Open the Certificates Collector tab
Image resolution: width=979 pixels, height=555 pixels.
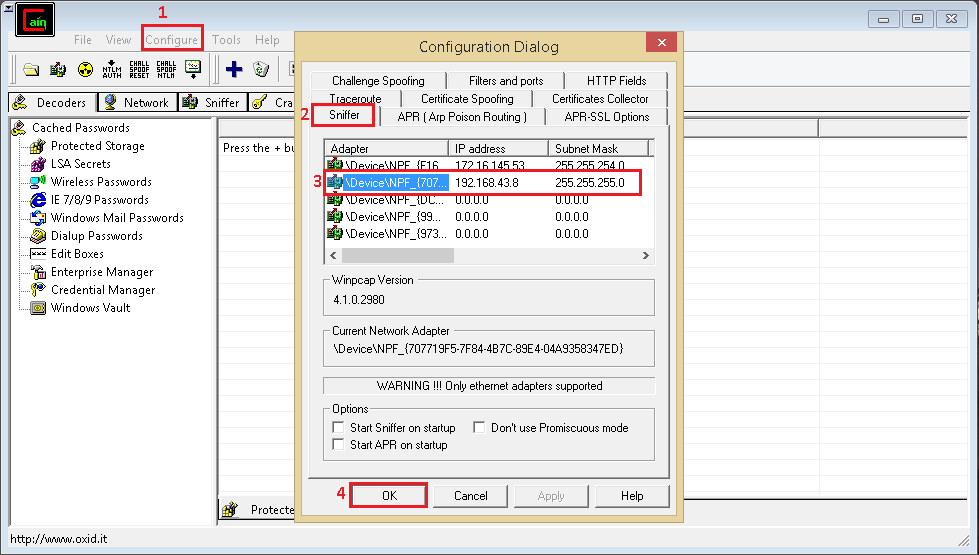point(600,99)
